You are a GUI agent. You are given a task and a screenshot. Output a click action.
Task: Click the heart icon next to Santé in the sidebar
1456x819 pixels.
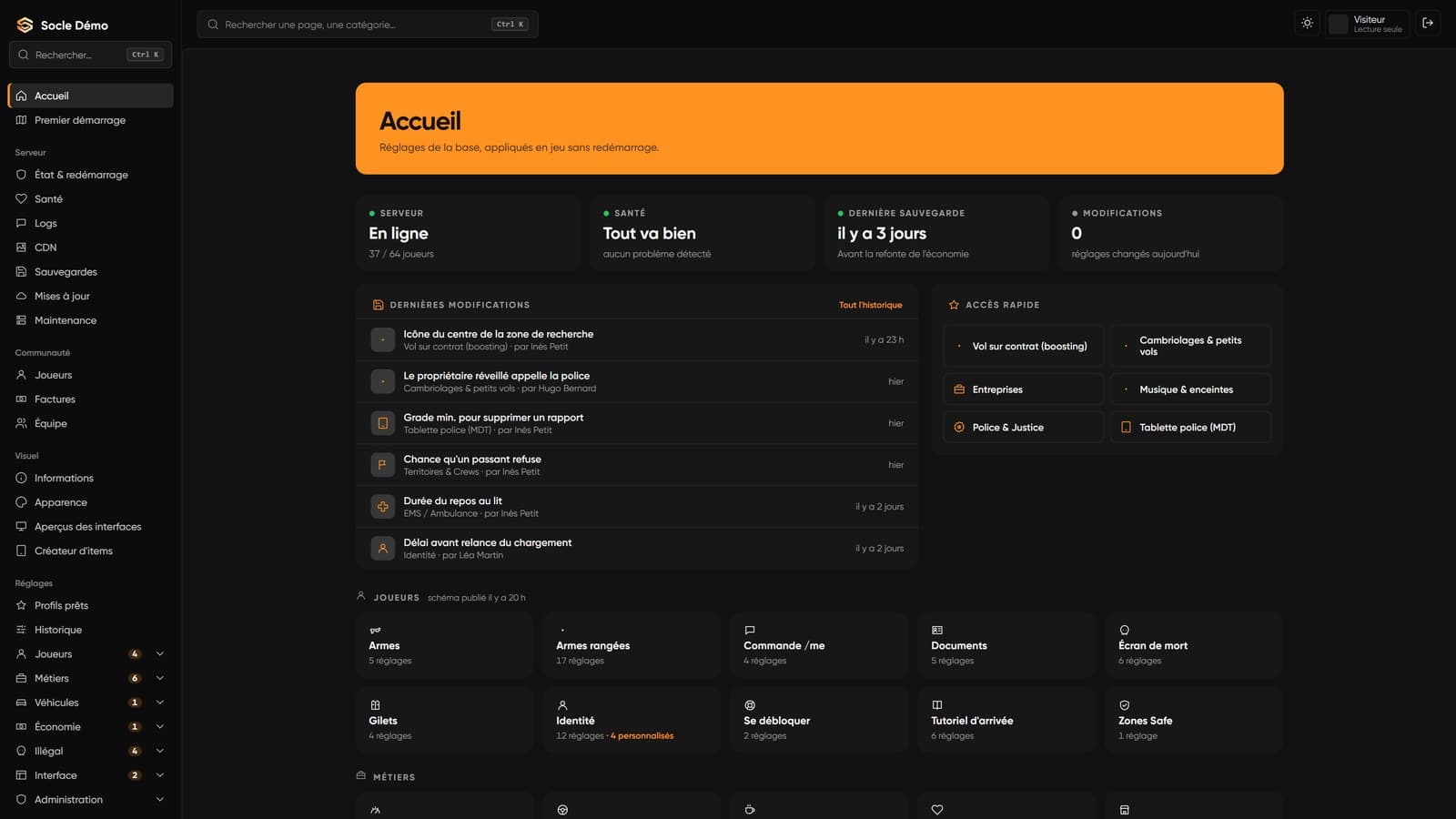click(x=21, y=198)
